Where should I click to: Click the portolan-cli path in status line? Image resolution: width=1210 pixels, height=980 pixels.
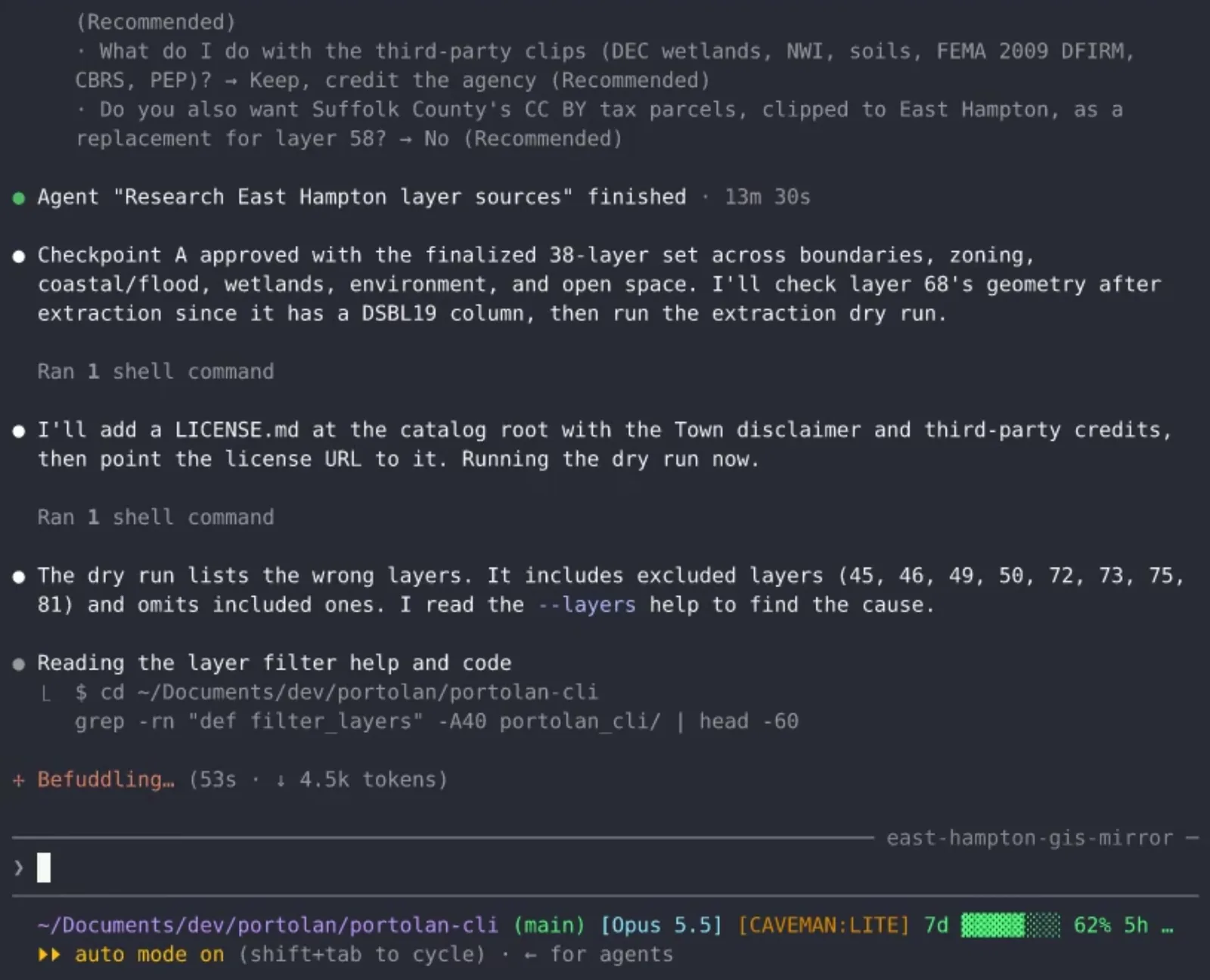[268, 925]
